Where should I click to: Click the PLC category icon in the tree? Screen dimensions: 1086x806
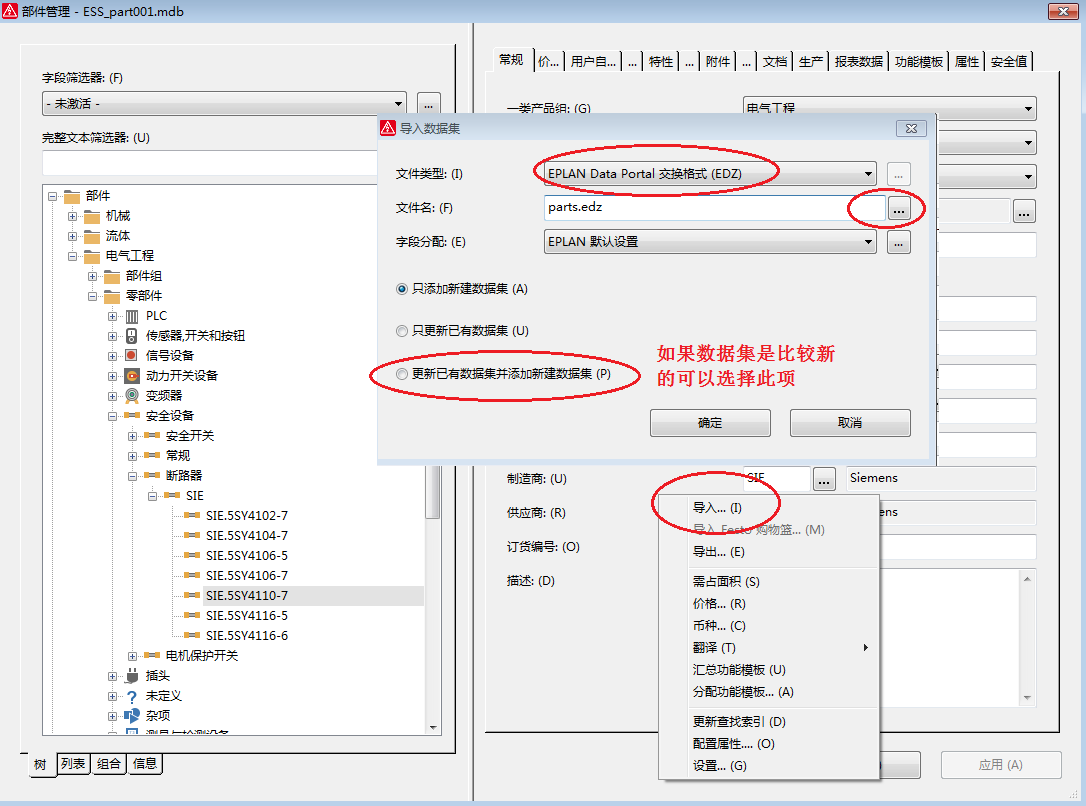click(x=132, y=316)
